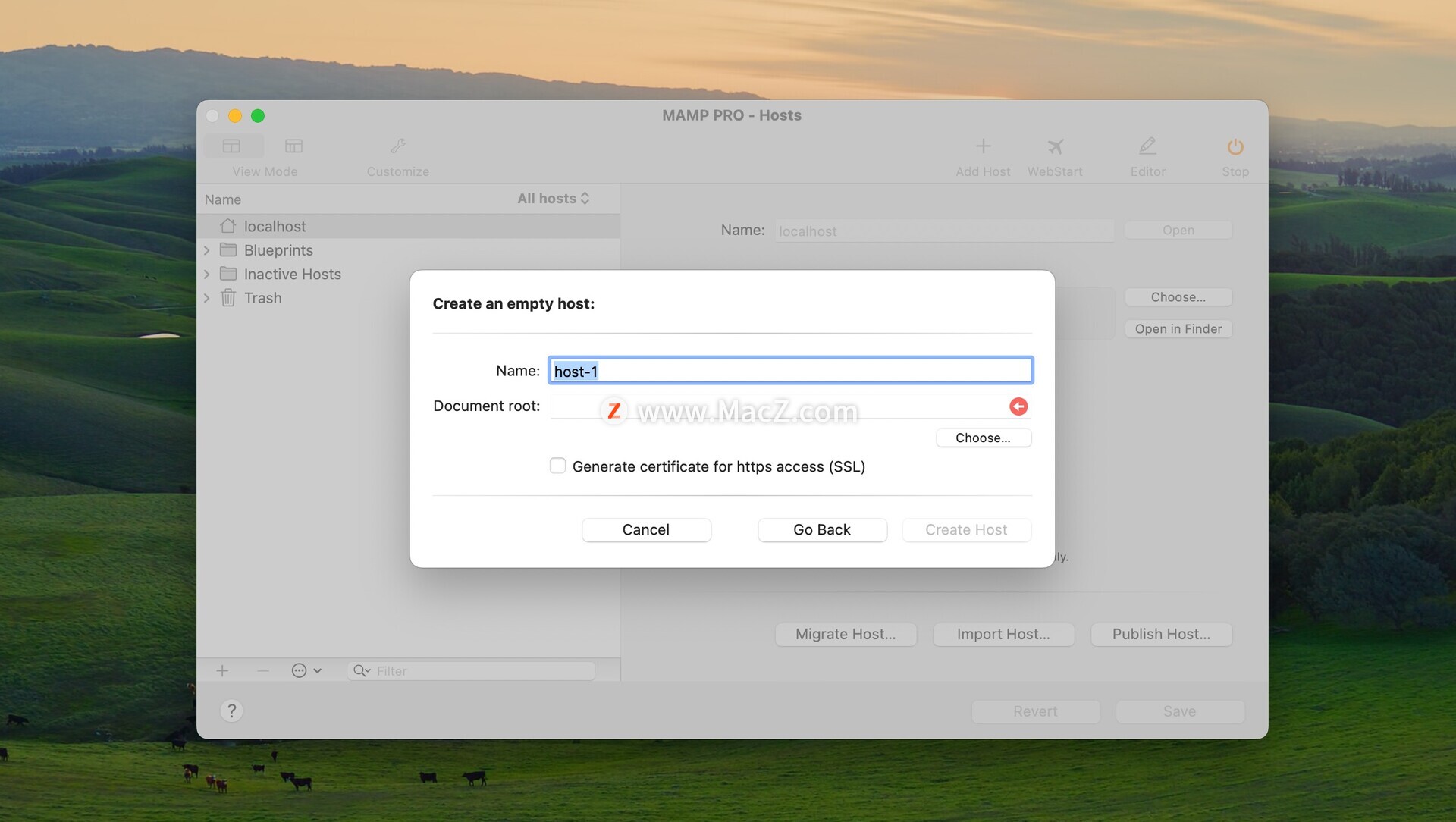The width and height of the screenshot is (1456, 822).
Task: Click the Inactive Hosts folder icon
Action: tap(228, 274)
